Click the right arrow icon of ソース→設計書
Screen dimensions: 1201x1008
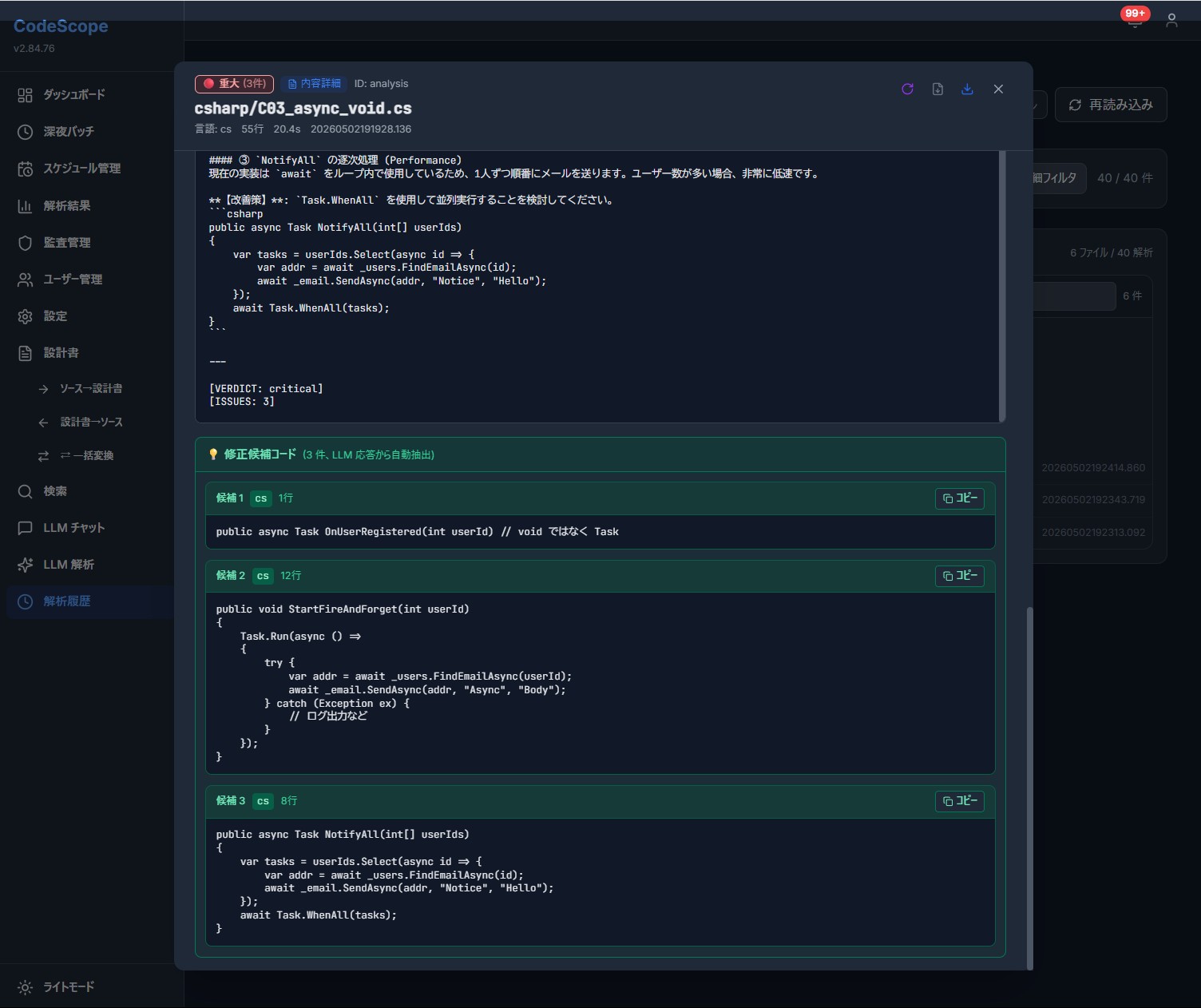44,389
